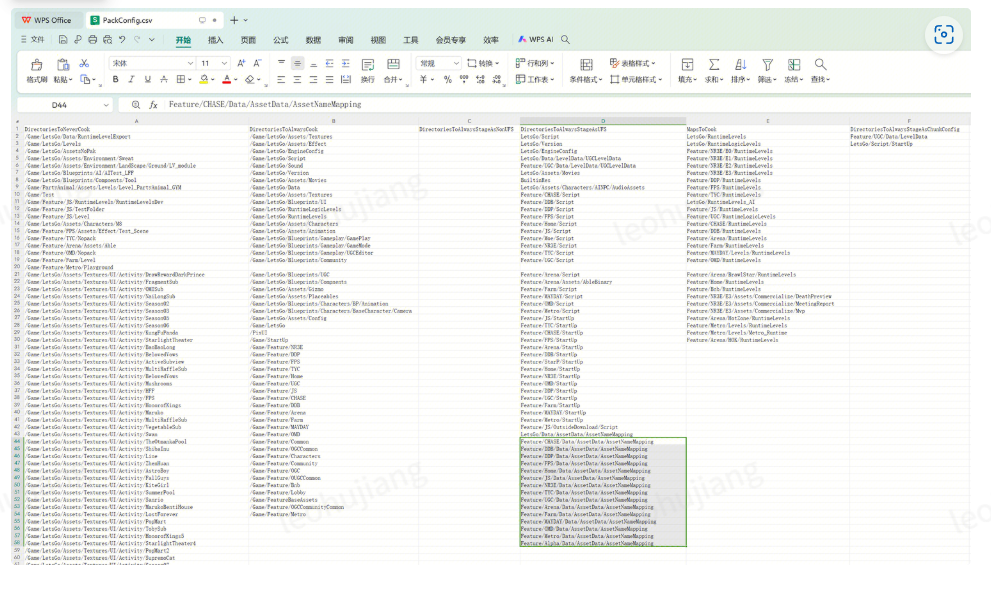Viewport: 991px width, 597px height.
Task: Click the Freeze Panes (冻结) icon
Action: coord(794,64)
